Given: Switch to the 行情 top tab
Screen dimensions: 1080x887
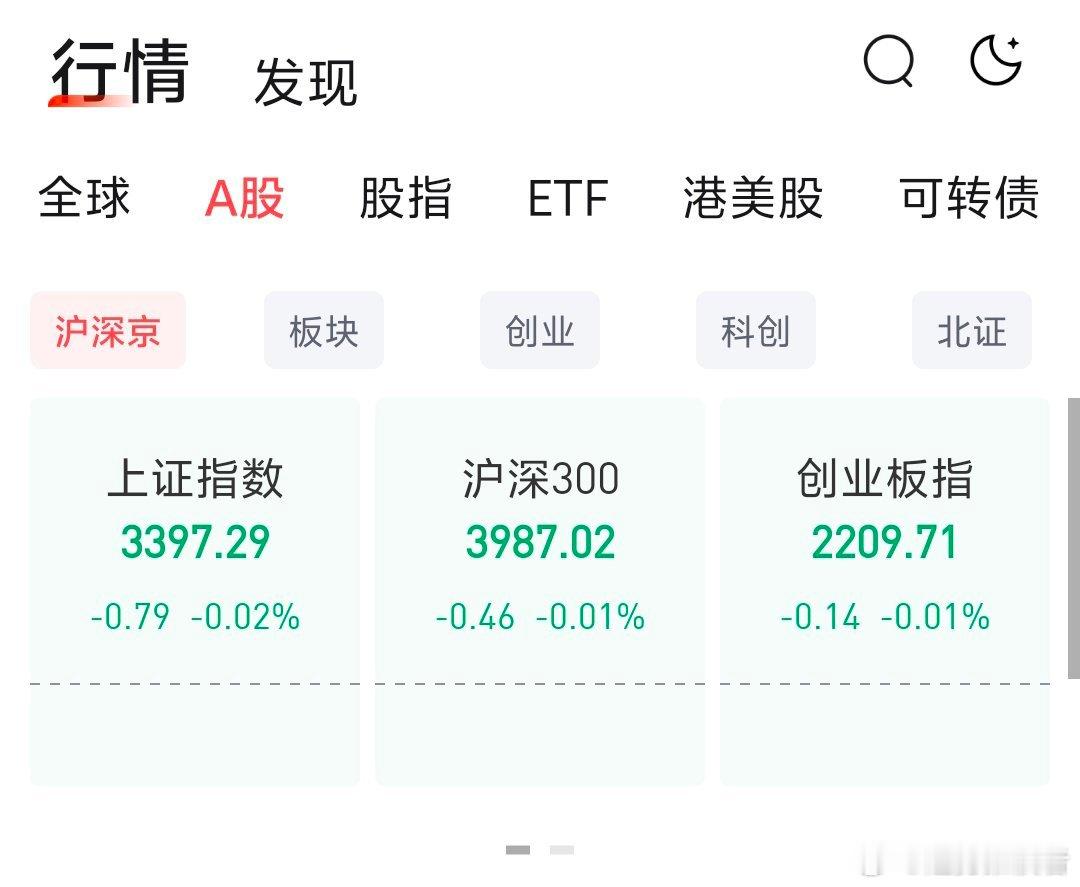Looking at the screenshot, I should coord(120,72).
